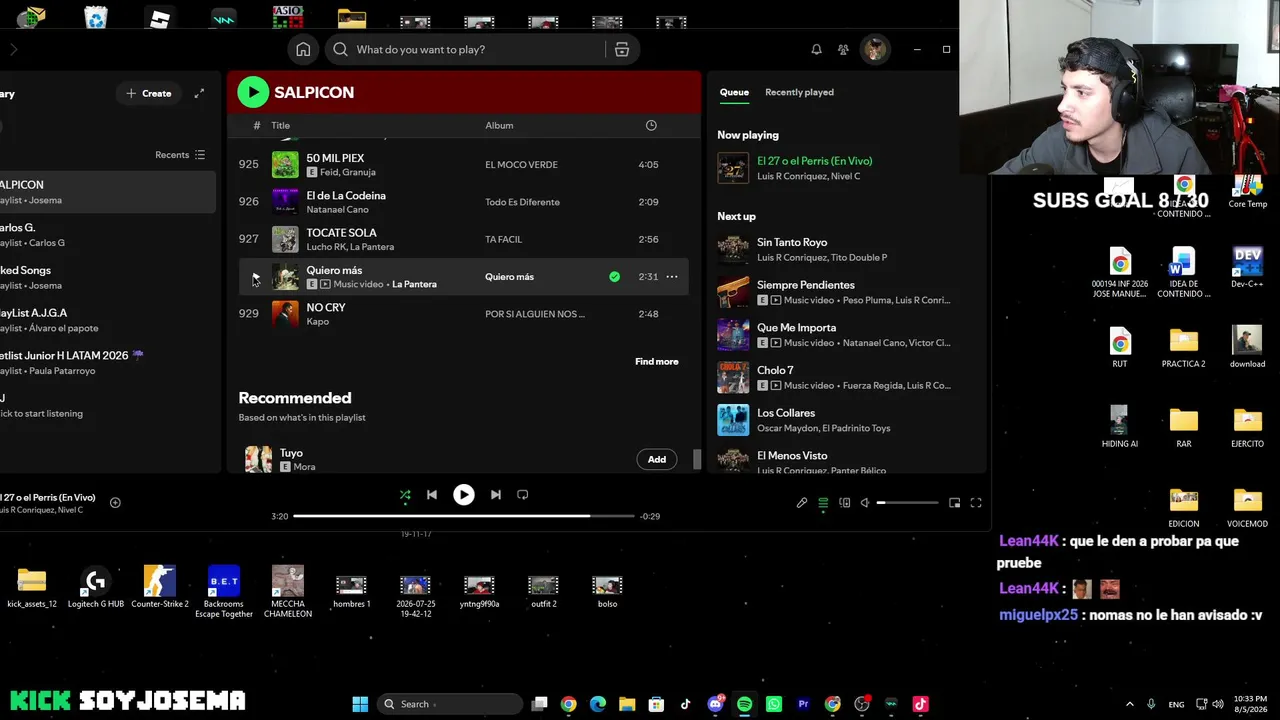
Task: Enter full screen player mode
Action: [976, 503]
